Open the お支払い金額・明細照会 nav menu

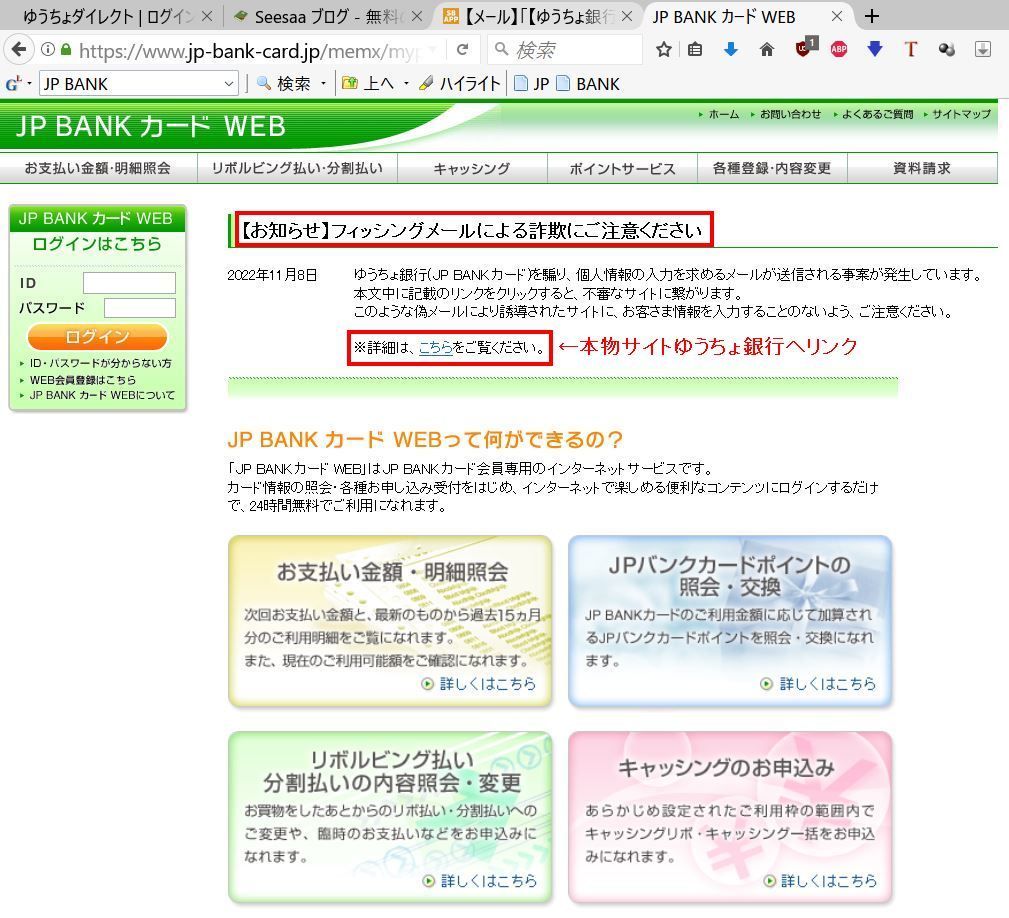[x=98, y=169]
